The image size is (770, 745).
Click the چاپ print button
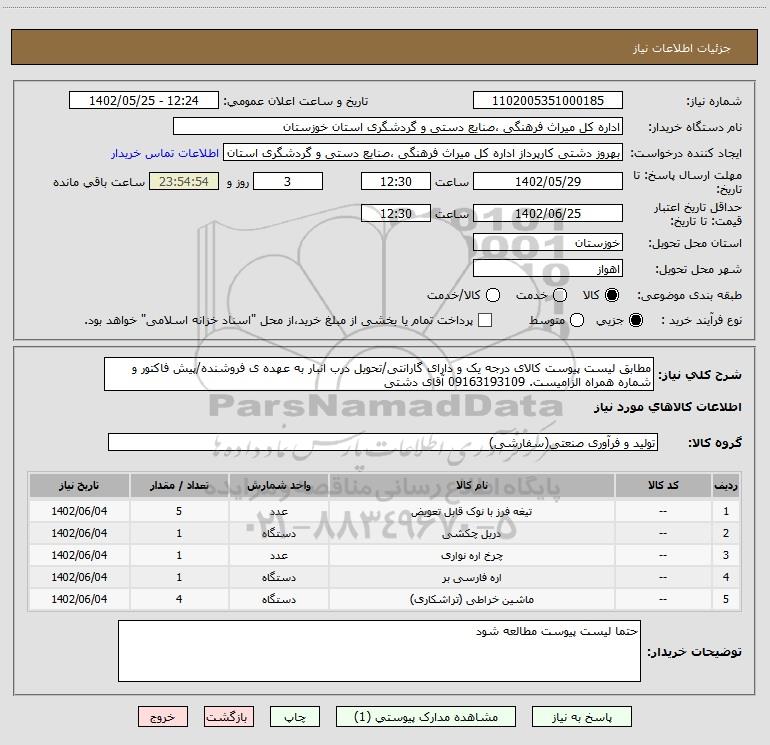[x=295, y=717]
